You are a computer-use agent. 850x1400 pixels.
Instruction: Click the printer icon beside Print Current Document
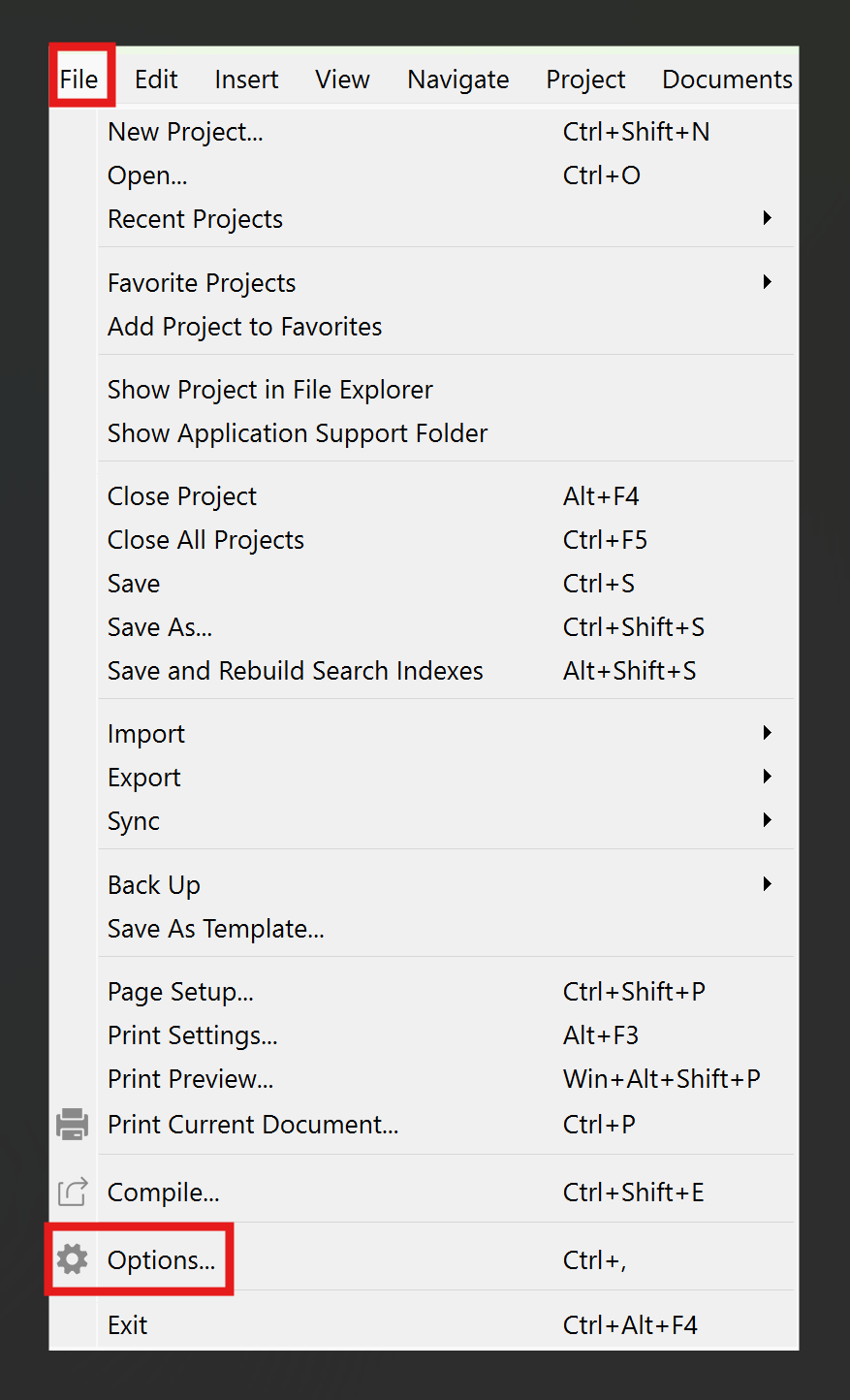point(72,1124)
